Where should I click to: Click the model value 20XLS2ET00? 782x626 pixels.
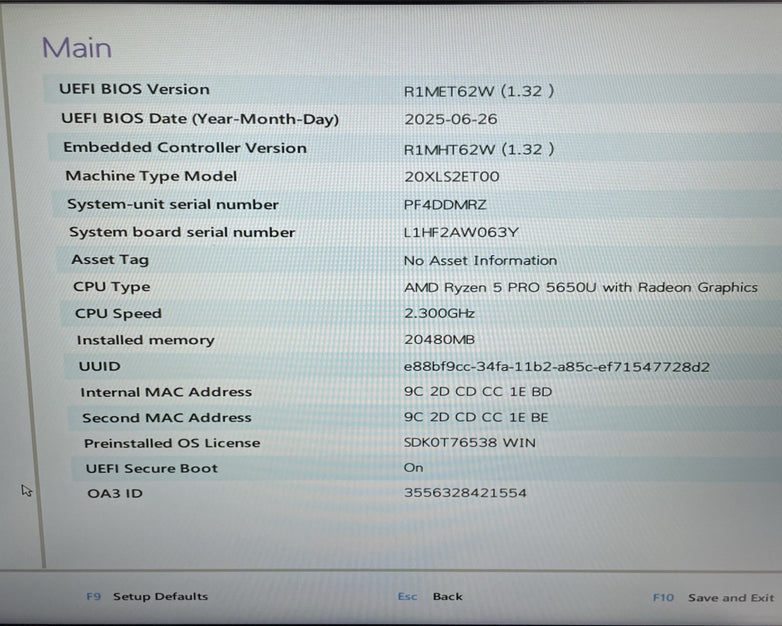click(x=451, y=177)
